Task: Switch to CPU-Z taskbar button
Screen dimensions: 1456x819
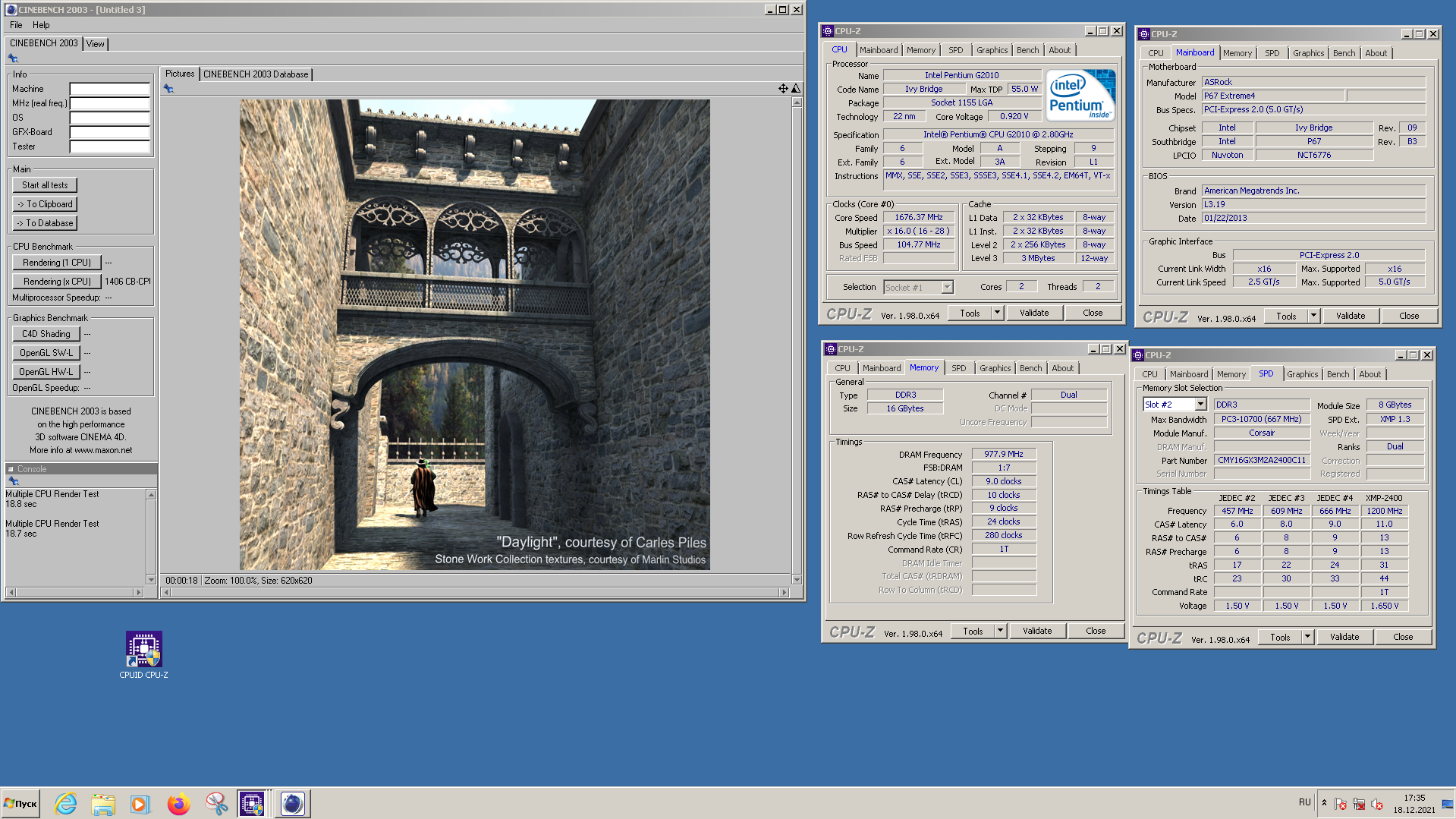Action: pos(252,803)
